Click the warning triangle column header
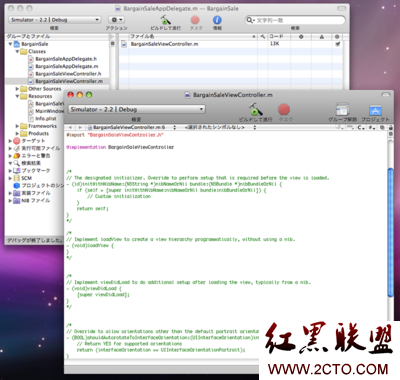The image size is (400, 380). click(322, 36)
